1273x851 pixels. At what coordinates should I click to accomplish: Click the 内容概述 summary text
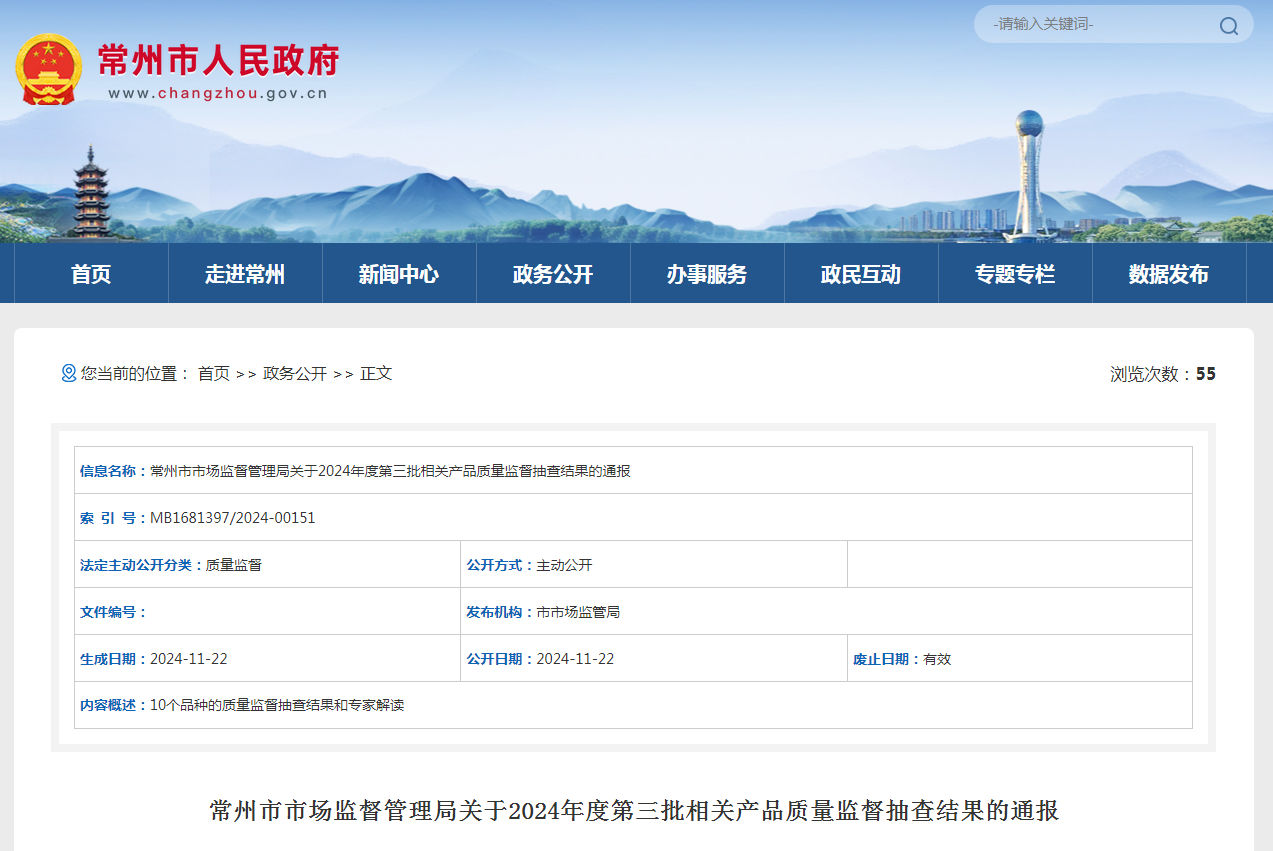(x=277, y=705)
